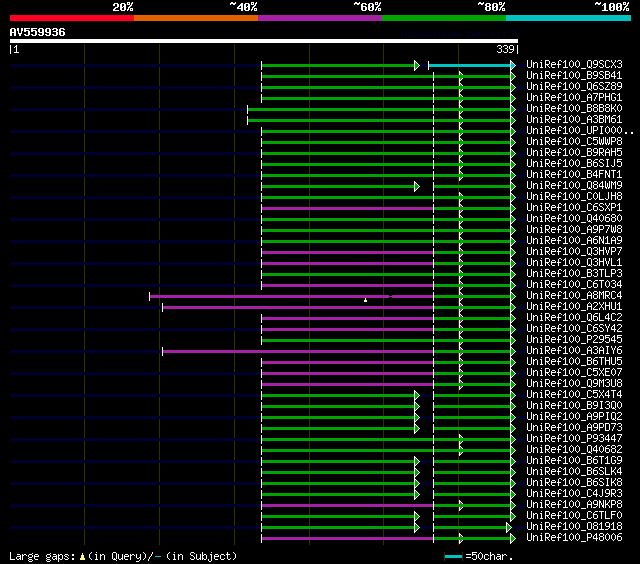Click the green mid-row arrow in Q84WM9 alignment
Viewport: 640px width, 564px height.
pos(417,187)
